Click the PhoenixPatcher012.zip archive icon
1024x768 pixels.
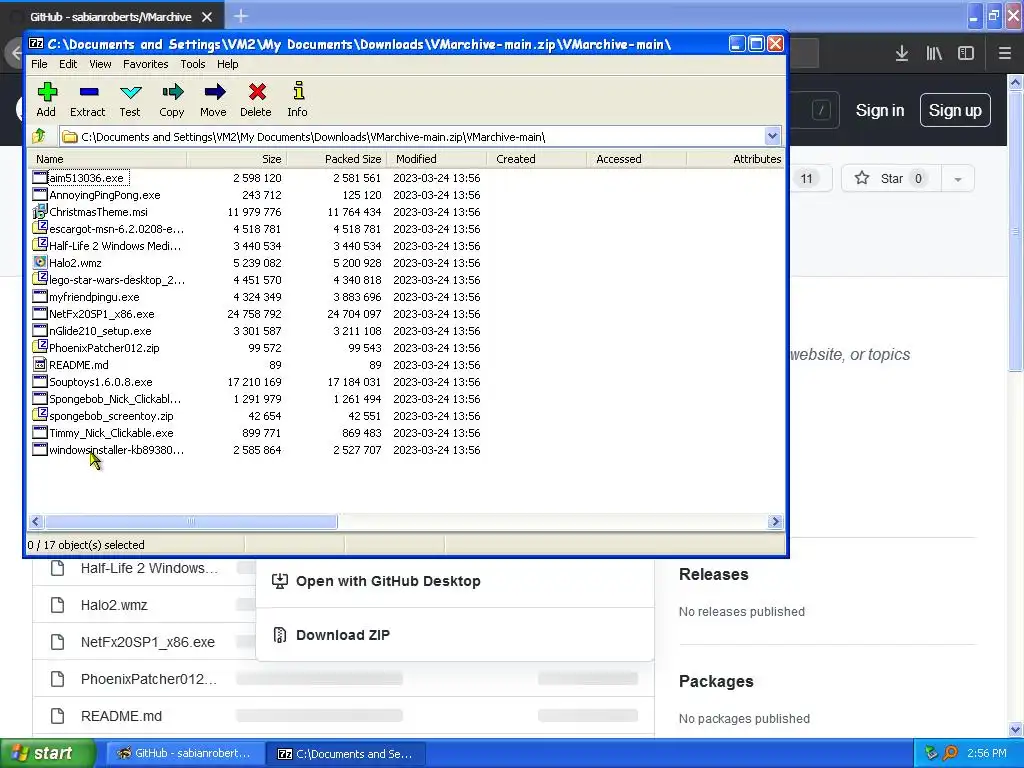tap(40, 346)
